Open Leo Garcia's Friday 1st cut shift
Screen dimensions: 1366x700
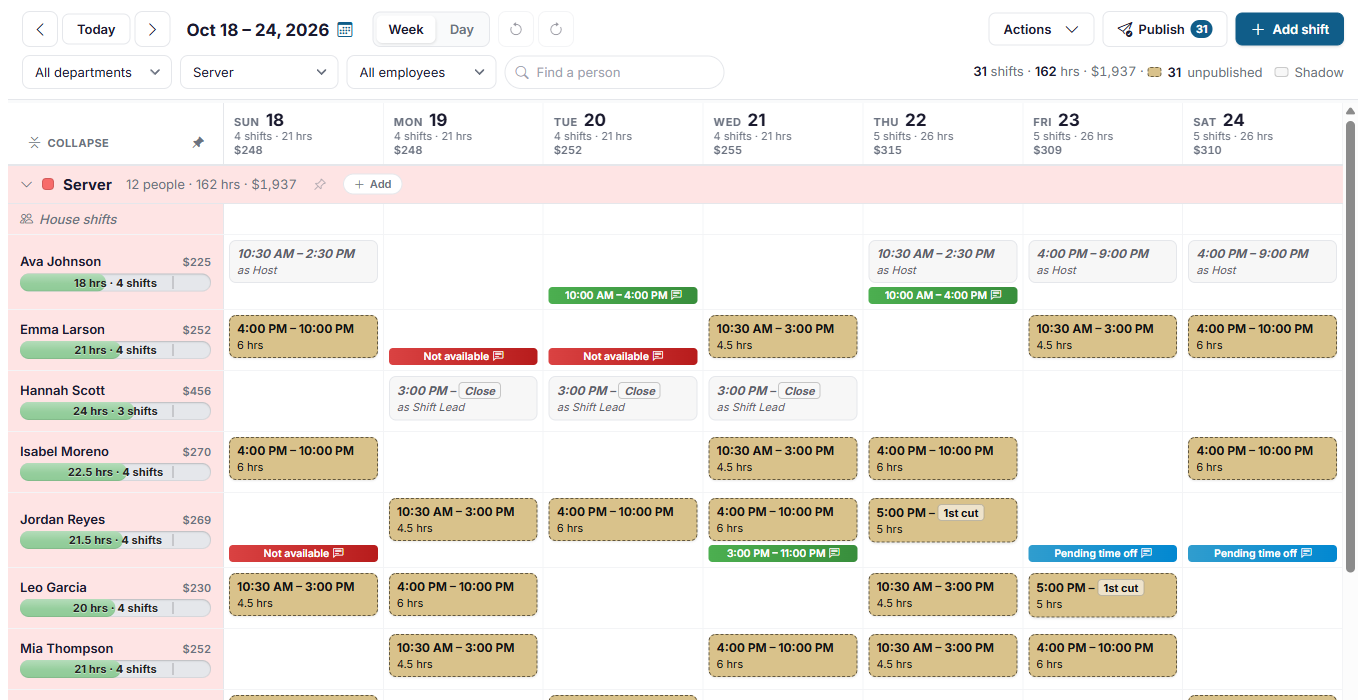point(1103,595)
